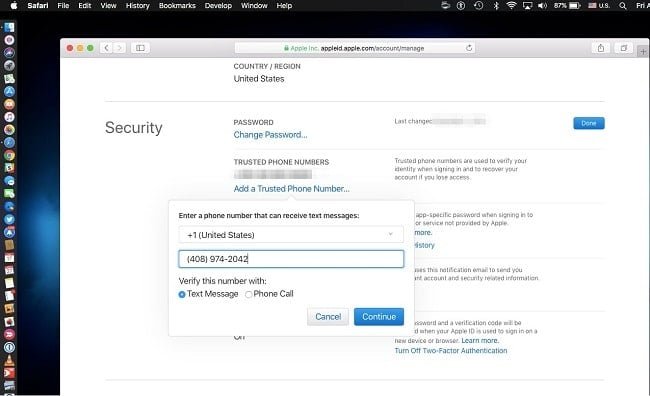Open the Bookmarks menu

pyautogui.click(x=177, y=6)
